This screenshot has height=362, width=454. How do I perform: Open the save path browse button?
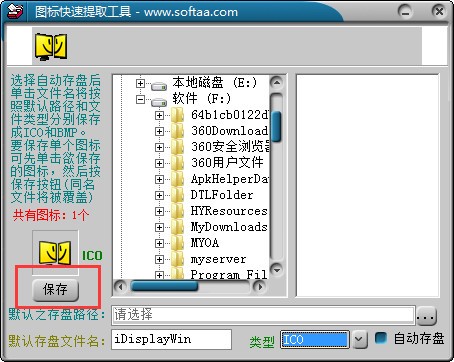pos(426,315)
